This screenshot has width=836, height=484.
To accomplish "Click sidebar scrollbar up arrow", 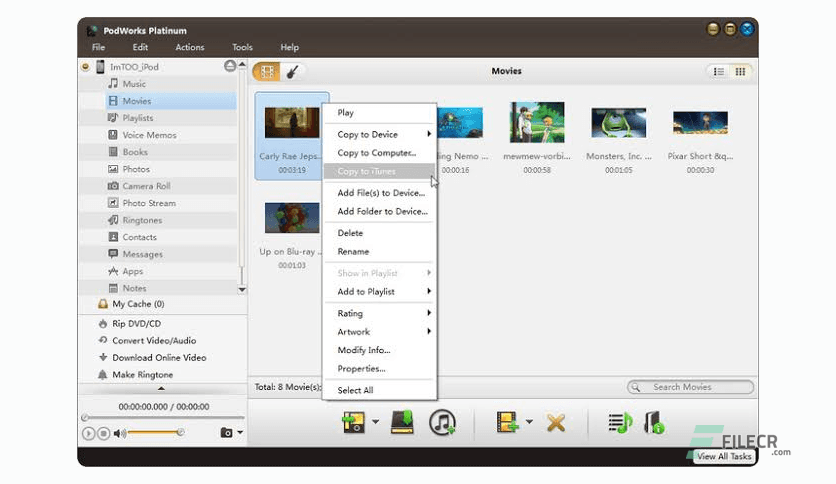I will coord(242,64).
